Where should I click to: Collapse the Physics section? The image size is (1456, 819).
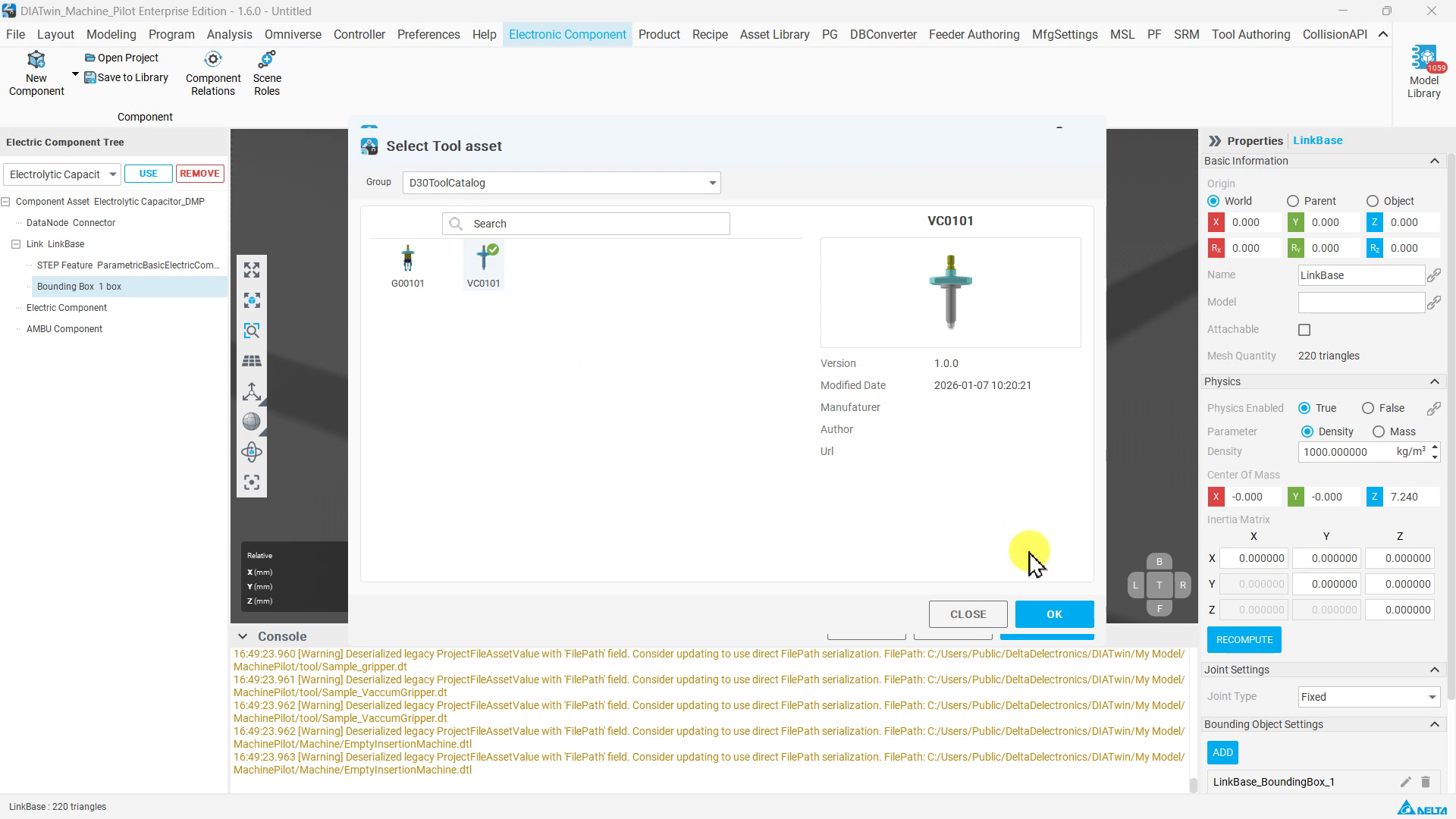pyautogui.click(x=1434, y=381)
